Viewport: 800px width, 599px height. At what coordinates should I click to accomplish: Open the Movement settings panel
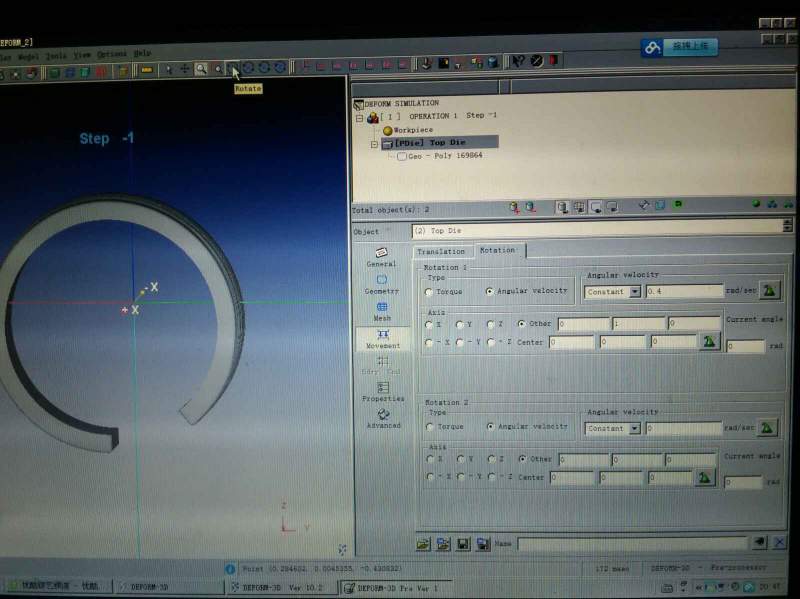383,339
